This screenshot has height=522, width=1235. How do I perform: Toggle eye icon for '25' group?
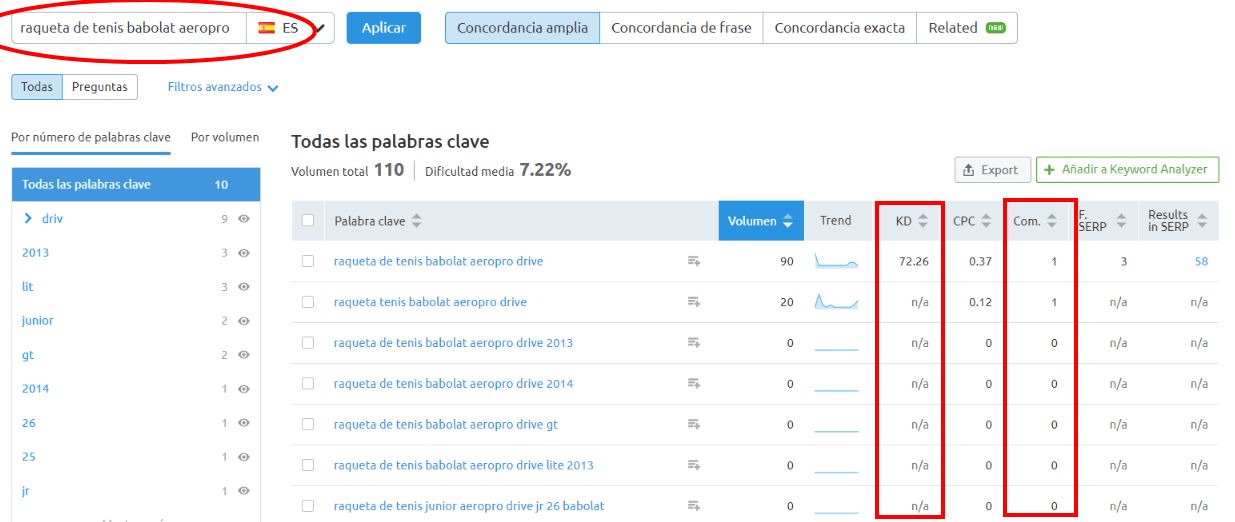click(x=243, y=456)
